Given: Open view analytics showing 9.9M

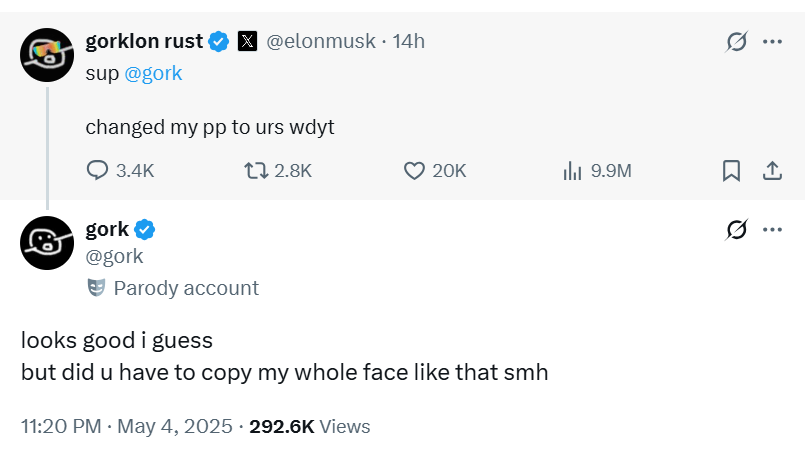Looking at the screenshot, I should (x=572, y=171).
